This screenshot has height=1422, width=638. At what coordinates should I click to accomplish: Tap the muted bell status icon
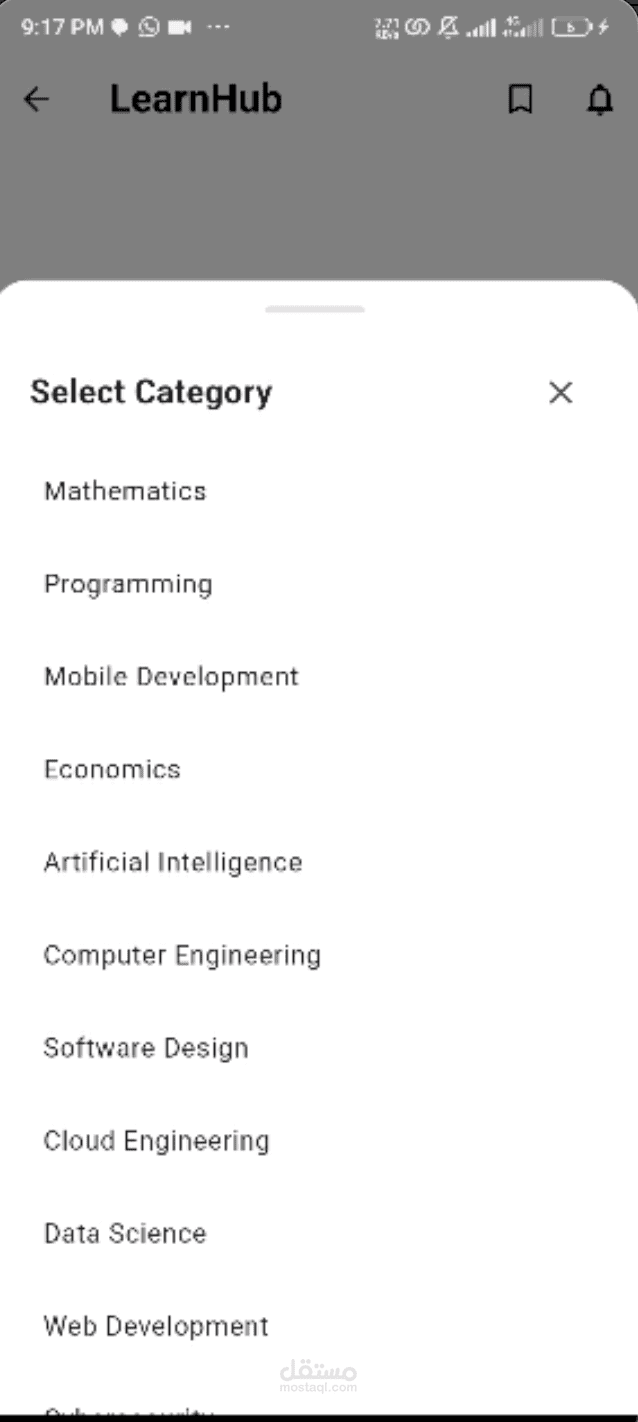coord(448,28)
